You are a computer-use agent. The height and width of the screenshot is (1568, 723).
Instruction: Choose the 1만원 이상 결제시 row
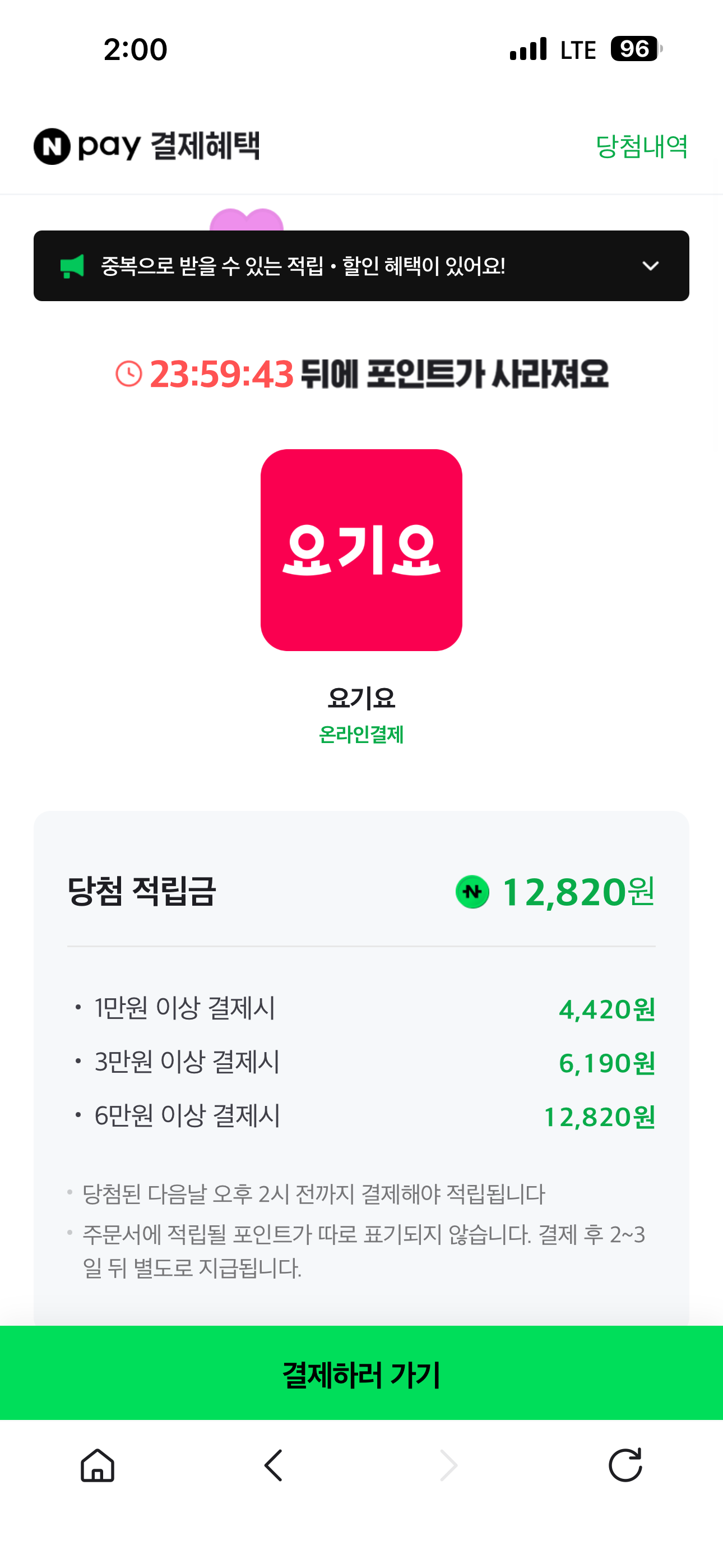[x=361, y=1009]
